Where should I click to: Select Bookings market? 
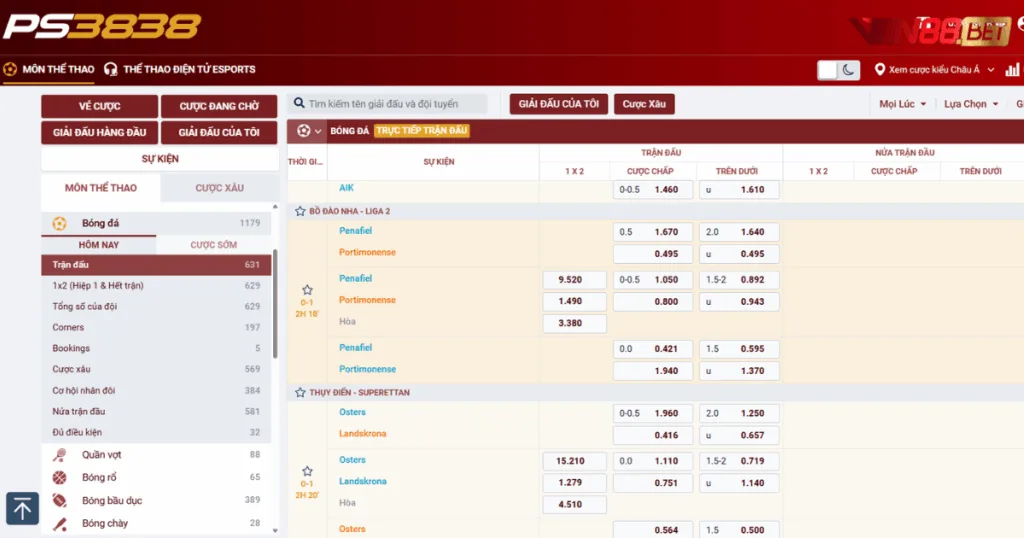pyautogui.click(x=156, y=348)
